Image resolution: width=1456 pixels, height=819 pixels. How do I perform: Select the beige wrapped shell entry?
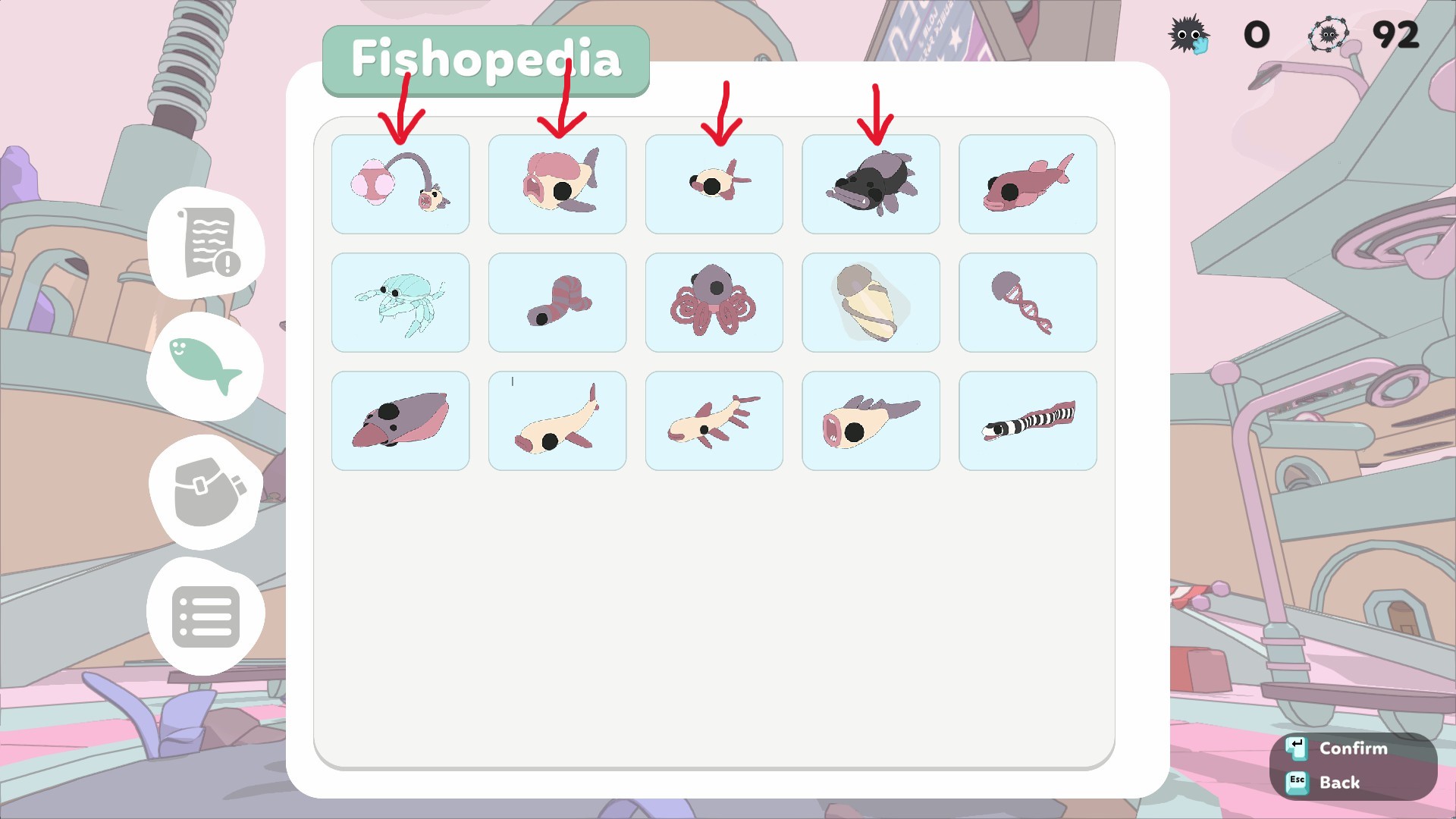point(871,303)
